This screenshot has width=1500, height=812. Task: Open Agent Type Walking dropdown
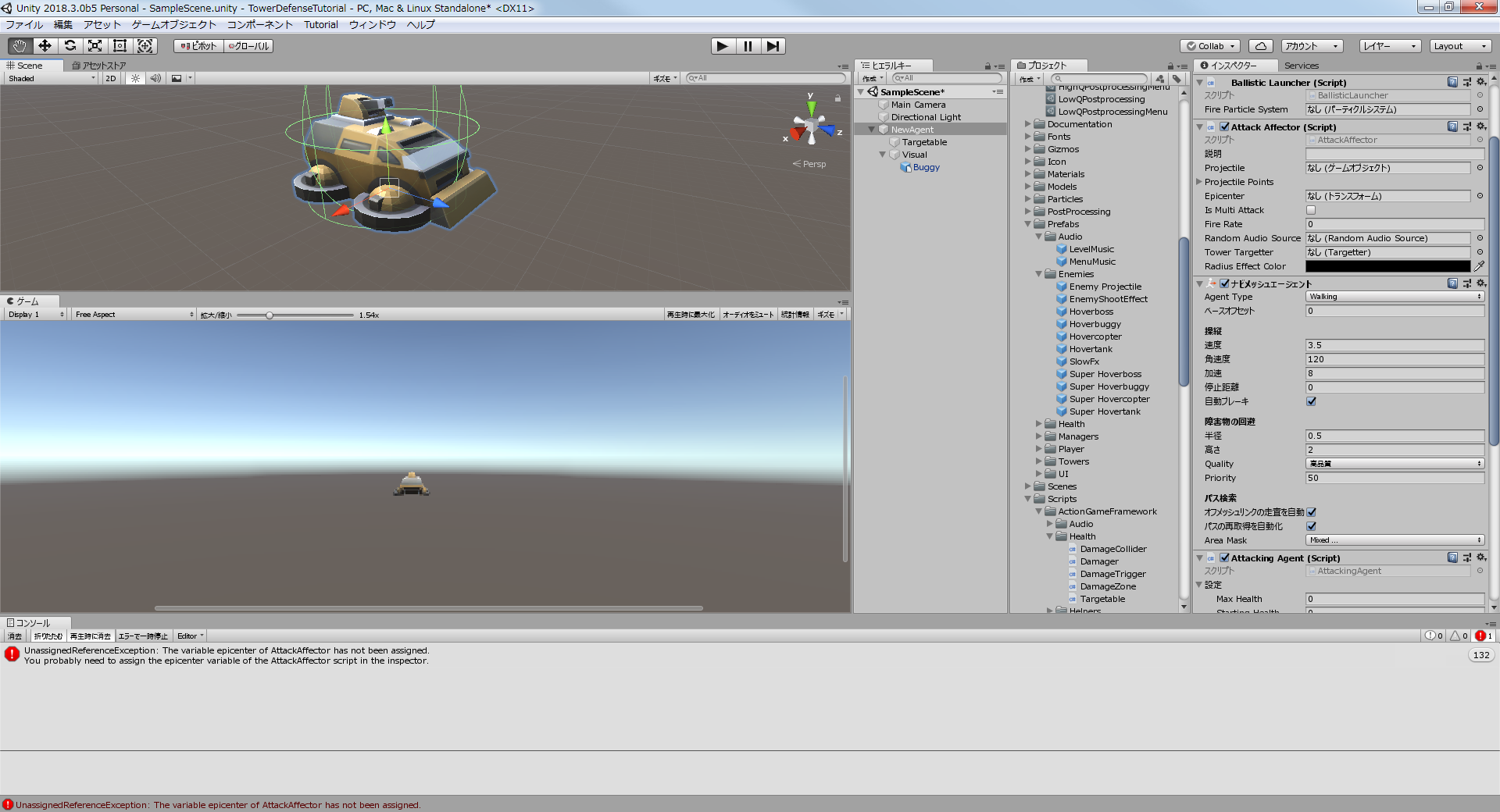click(1395, 297)
